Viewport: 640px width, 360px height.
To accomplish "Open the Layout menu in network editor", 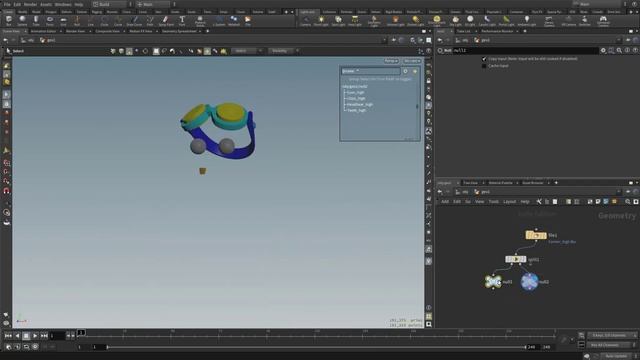I will click(x=509, y=202).
